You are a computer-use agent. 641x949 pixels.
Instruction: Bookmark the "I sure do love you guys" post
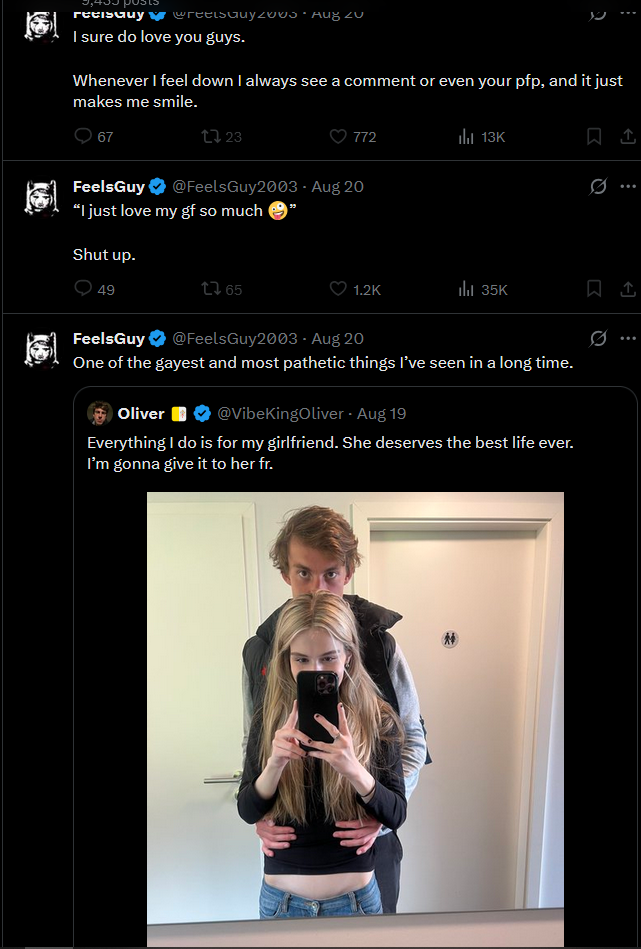pos(594,136)
